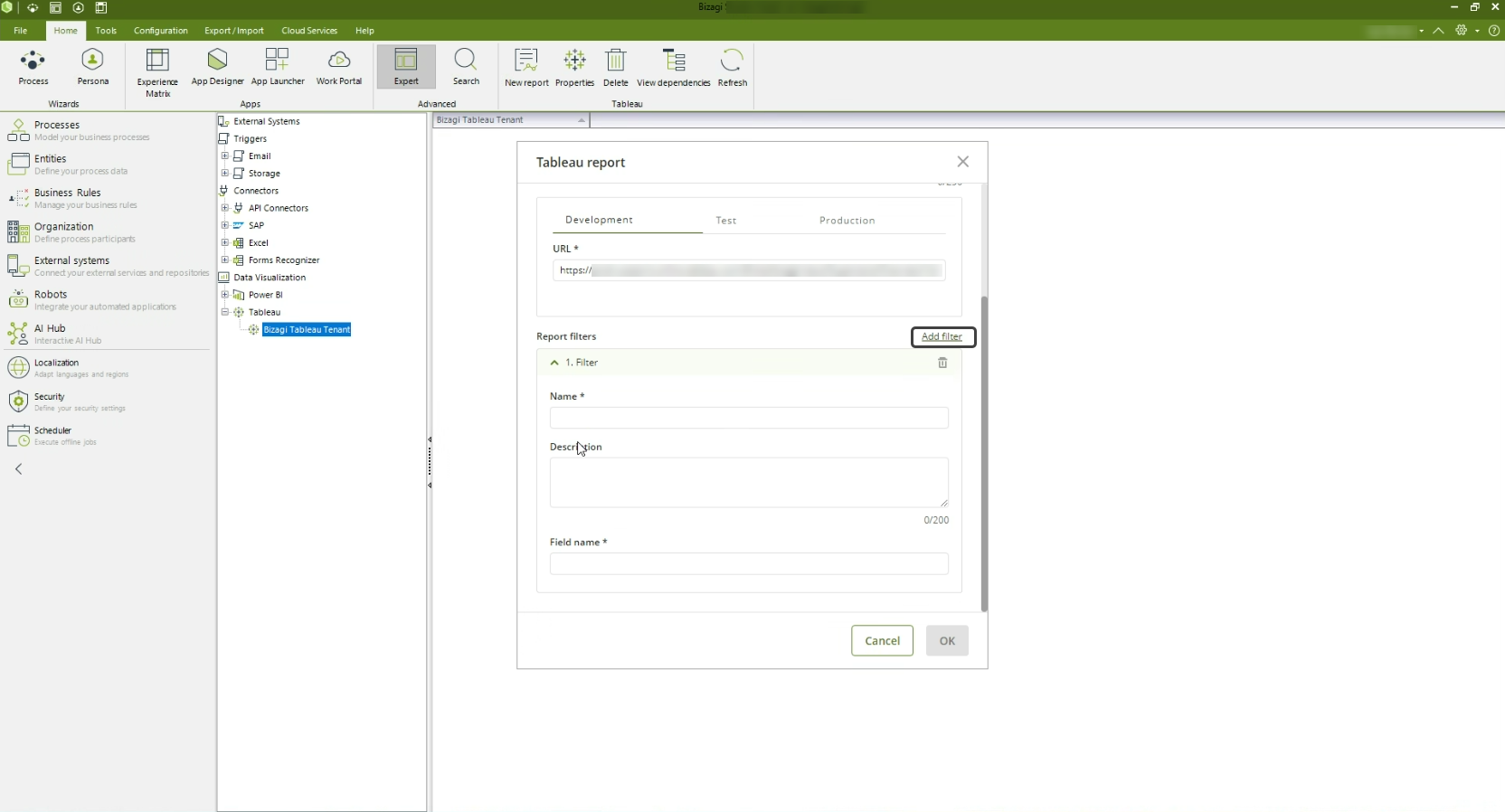Image resolution: width=1505 pixels, height=812 pixels.
Task: Open the help question mark icon
Action: pyautogui.click(x=1494, y=31)
